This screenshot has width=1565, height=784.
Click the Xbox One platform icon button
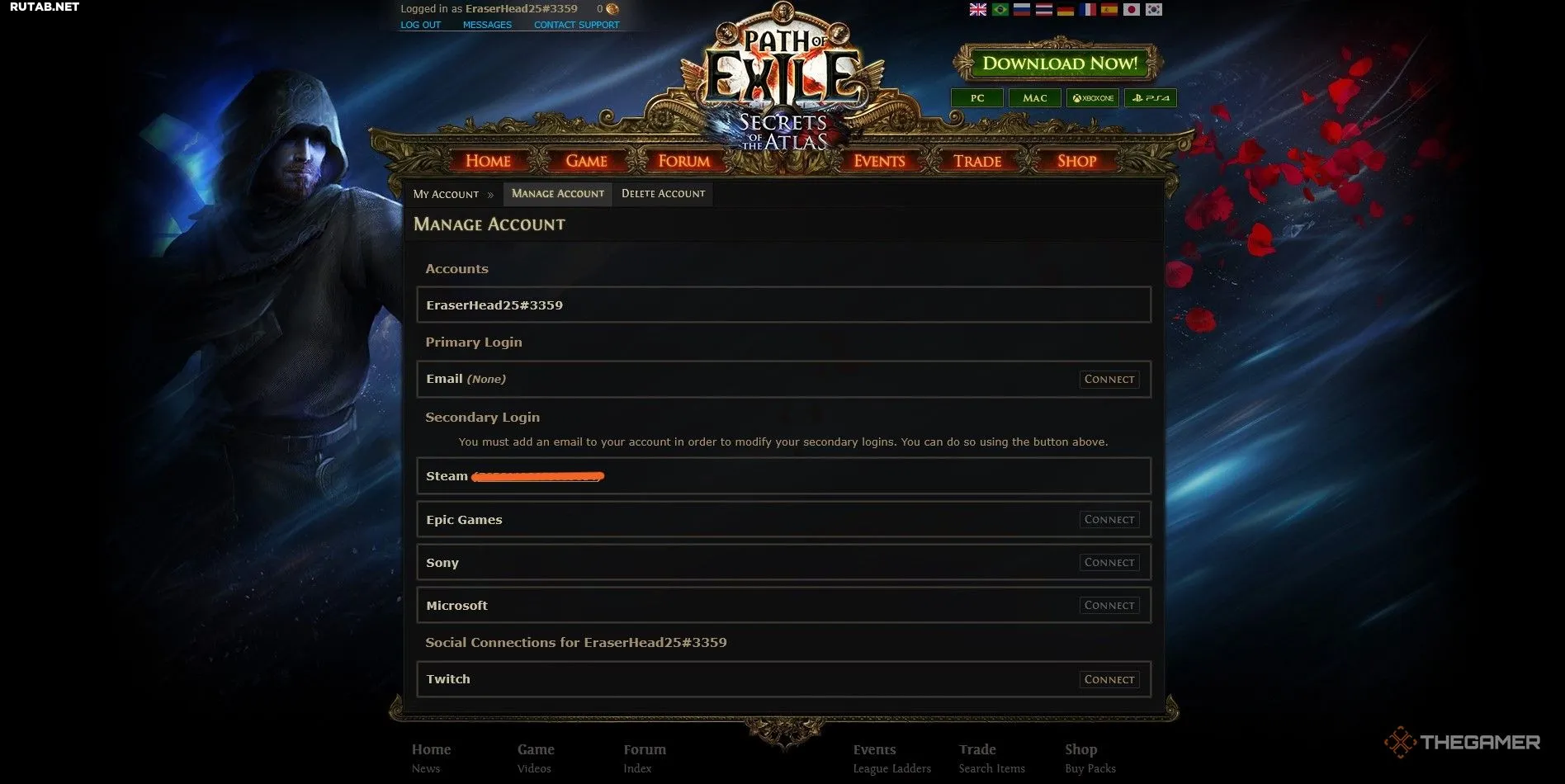coord(1093,98)
